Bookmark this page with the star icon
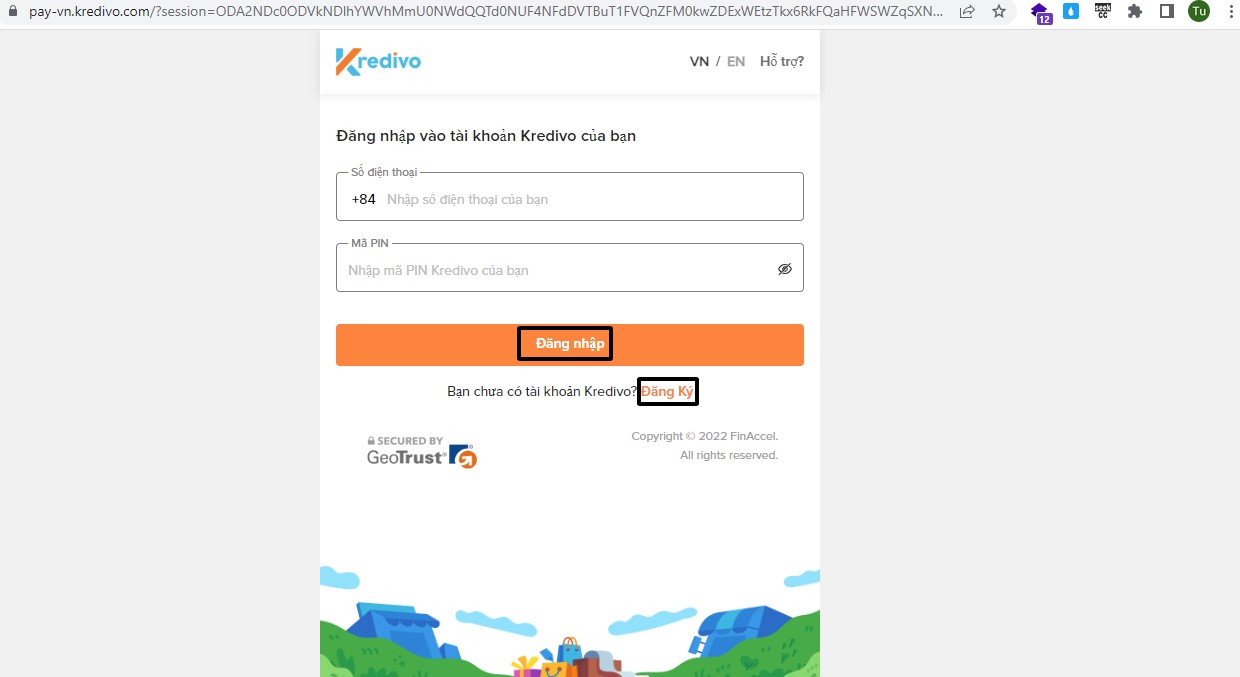This screenshot has width=1240, height=677. click(999, 12)
